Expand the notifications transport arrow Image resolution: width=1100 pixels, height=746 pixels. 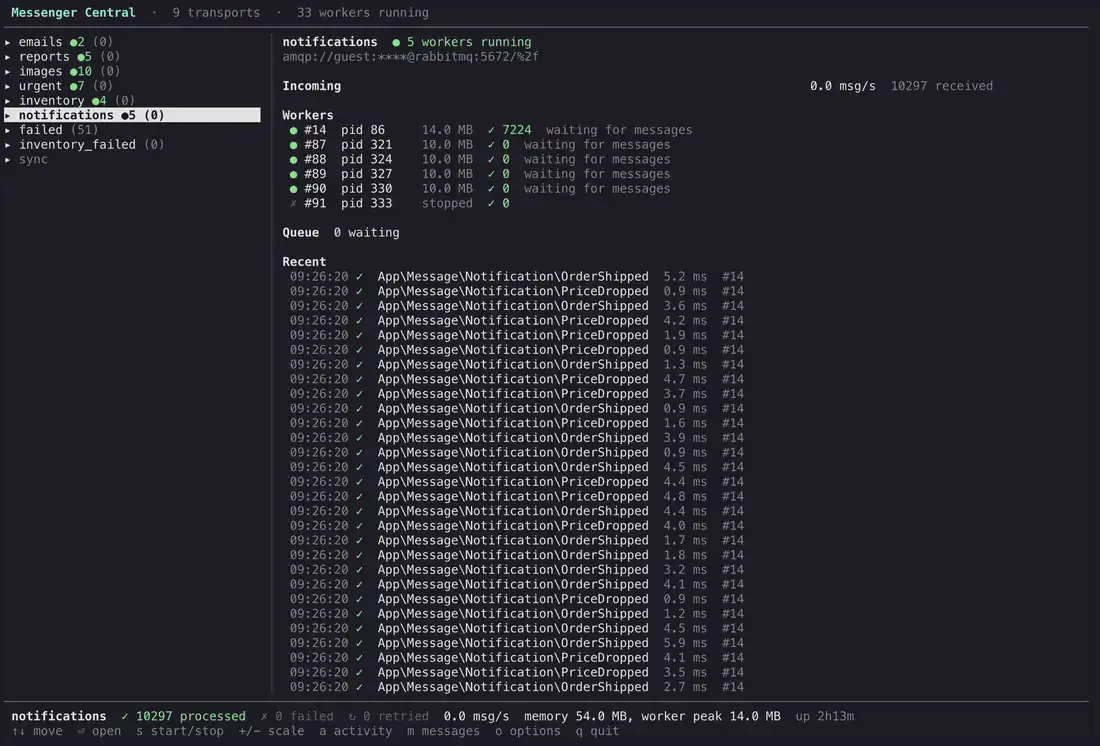pos(8,115)
